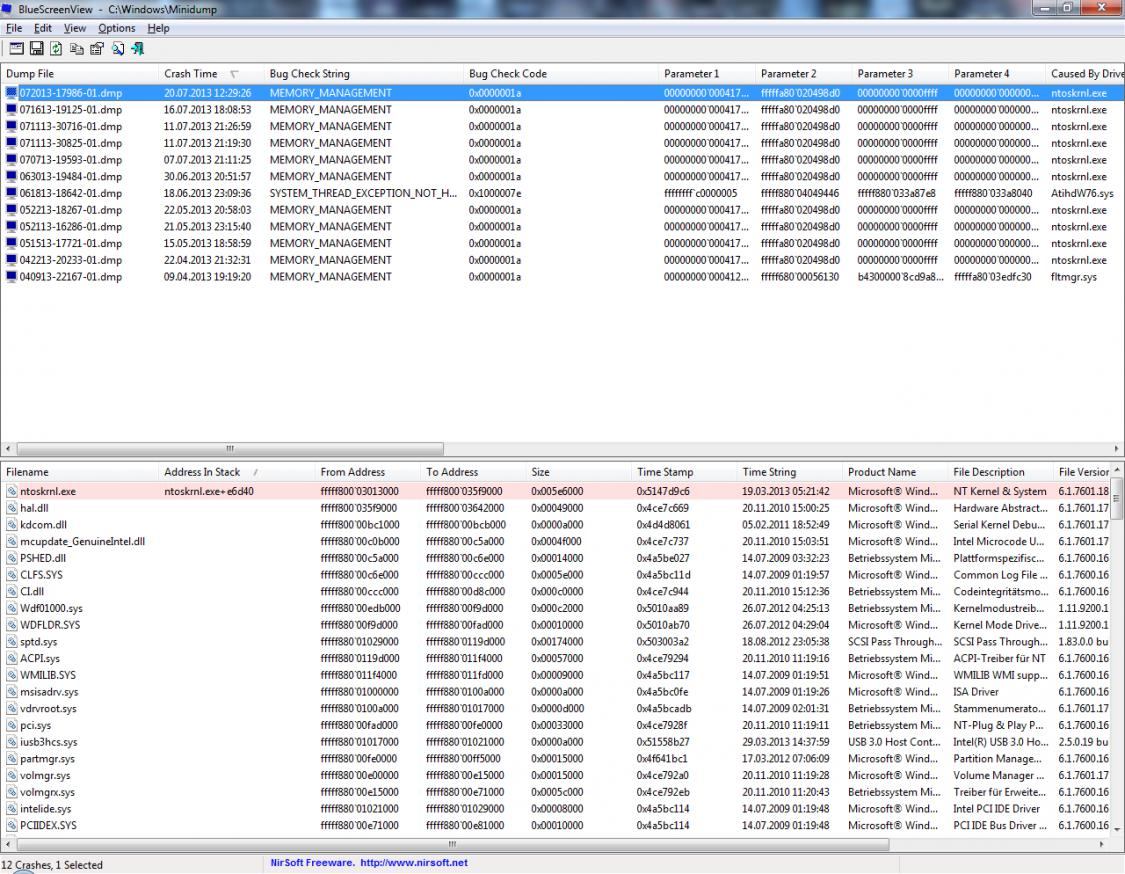Click the USB 3.0 Host Cont... product name
The width and height of the screenshot is (1125, 874).
tap(894, 742)
